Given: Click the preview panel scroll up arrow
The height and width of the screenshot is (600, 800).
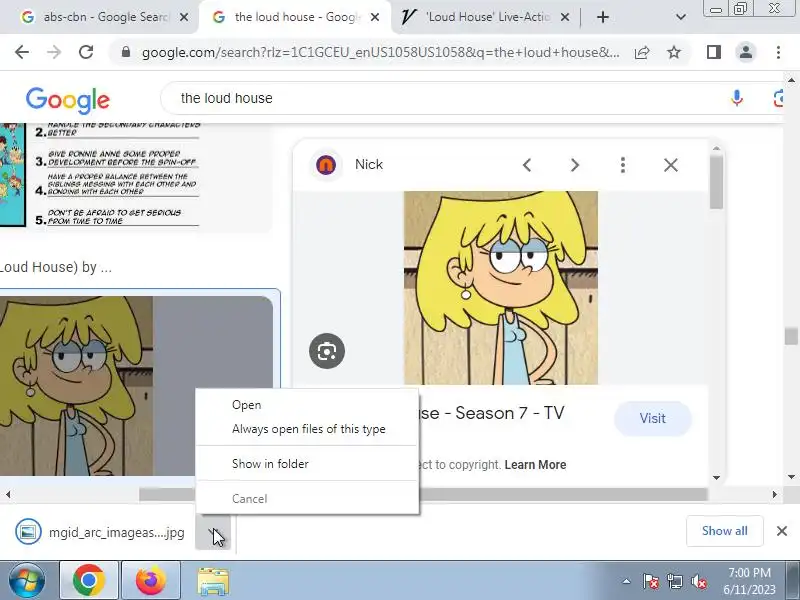Looking at the screenshot, I should (716, 148).
